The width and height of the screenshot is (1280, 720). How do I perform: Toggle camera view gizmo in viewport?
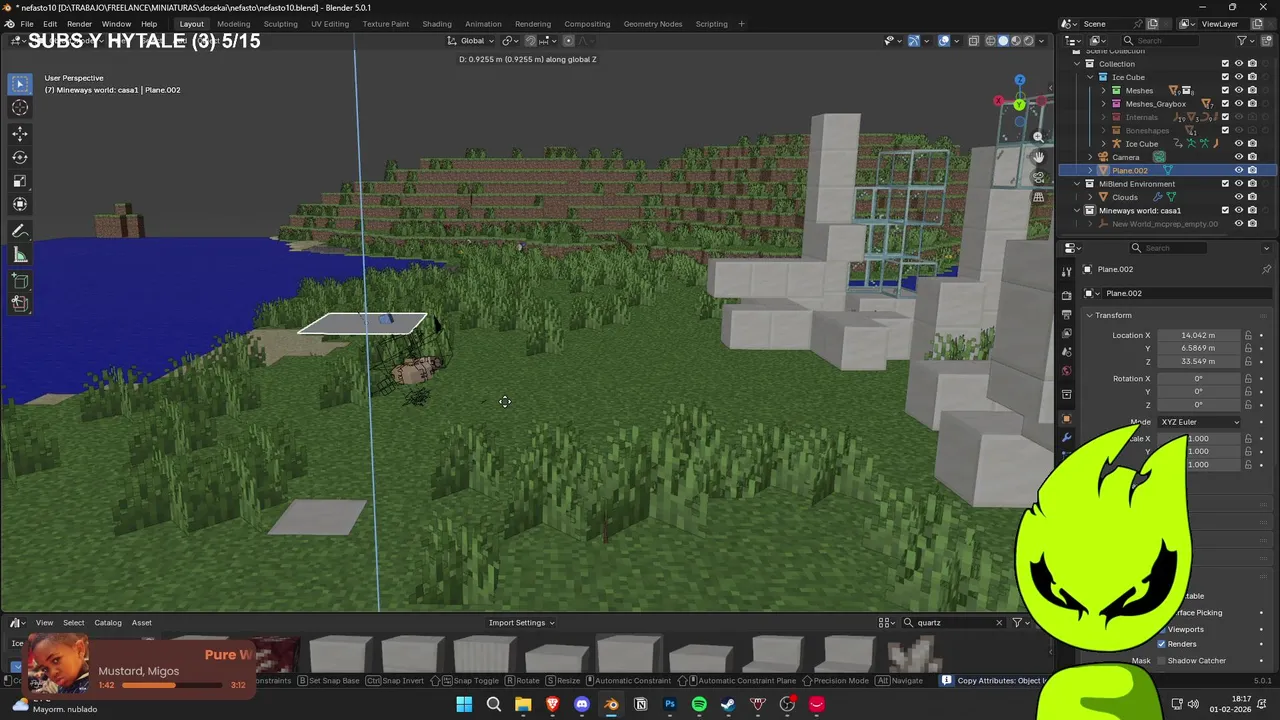[1038, 177]
